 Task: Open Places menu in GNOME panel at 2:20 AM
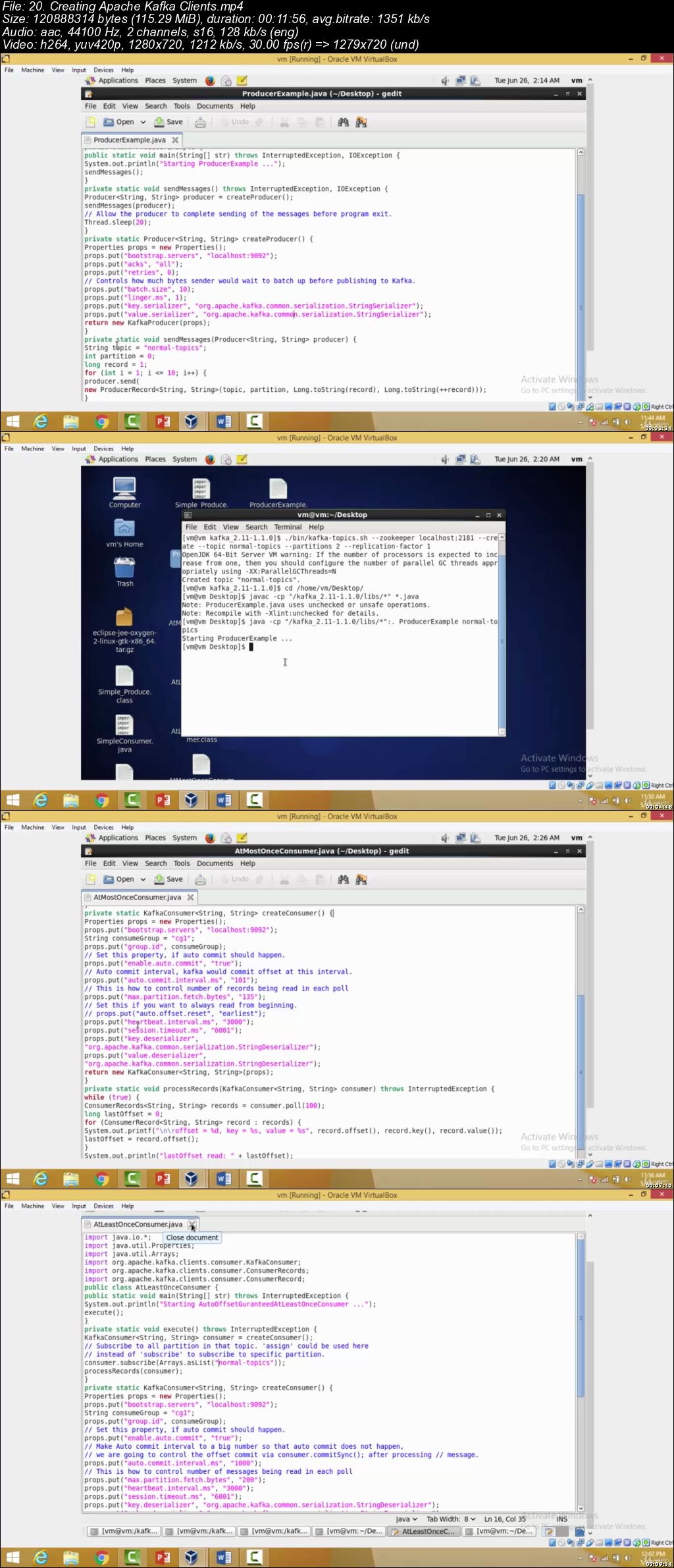[155, 459]
